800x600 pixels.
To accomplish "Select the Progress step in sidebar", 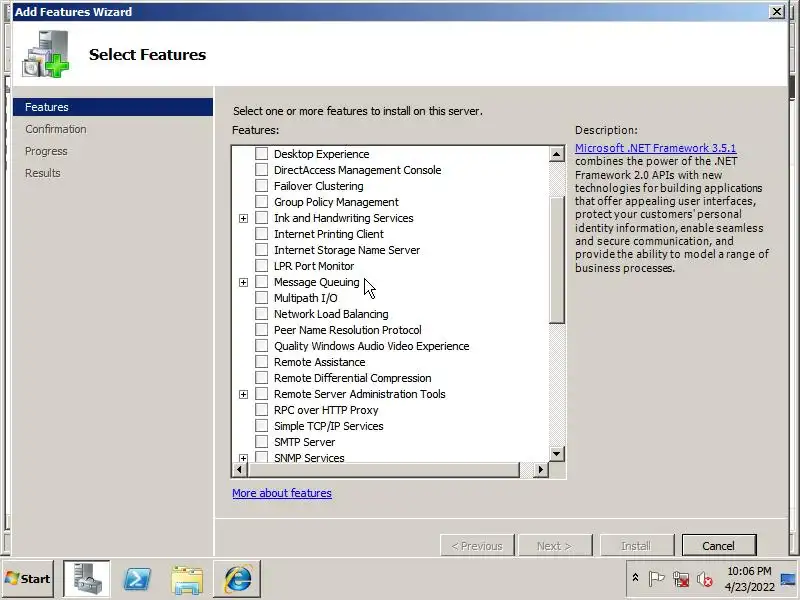I will [46, 151].
